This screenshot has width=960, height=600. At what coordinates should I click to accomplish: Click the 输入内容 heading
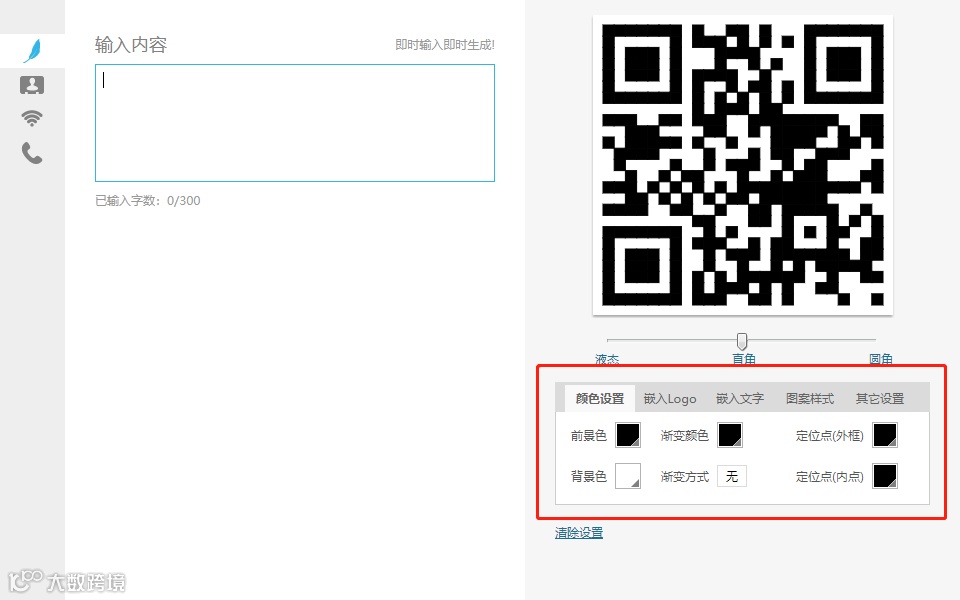(131, 45)
